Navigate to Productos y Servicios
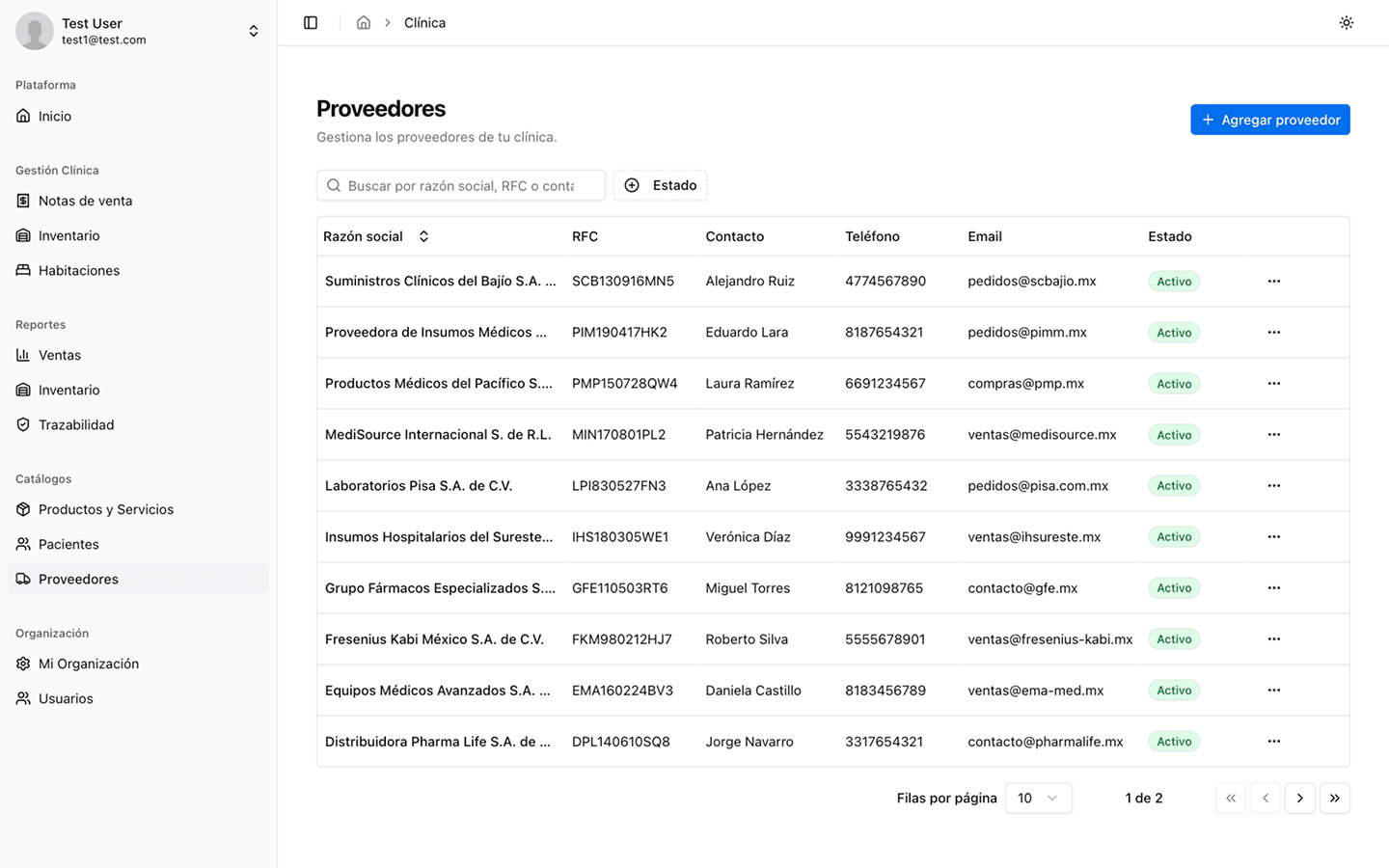1389x868 pixels. [106, 509]
